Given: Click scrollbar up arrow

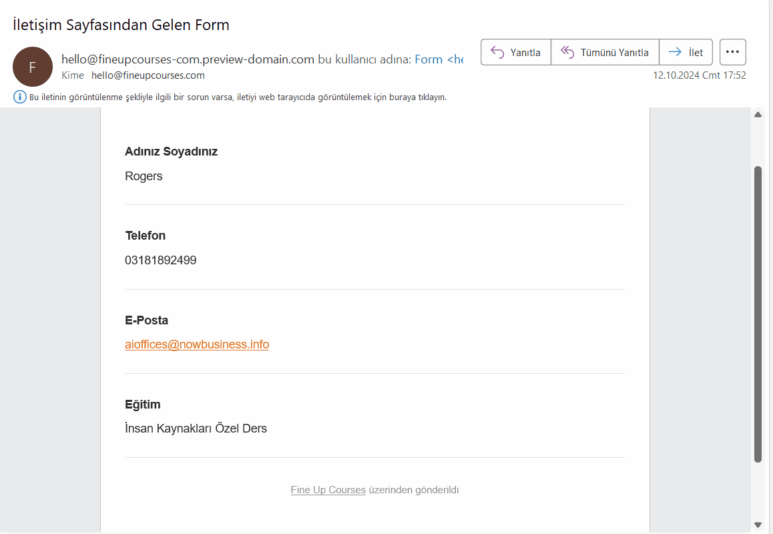Looking at the screenshot, I should 757,115.
